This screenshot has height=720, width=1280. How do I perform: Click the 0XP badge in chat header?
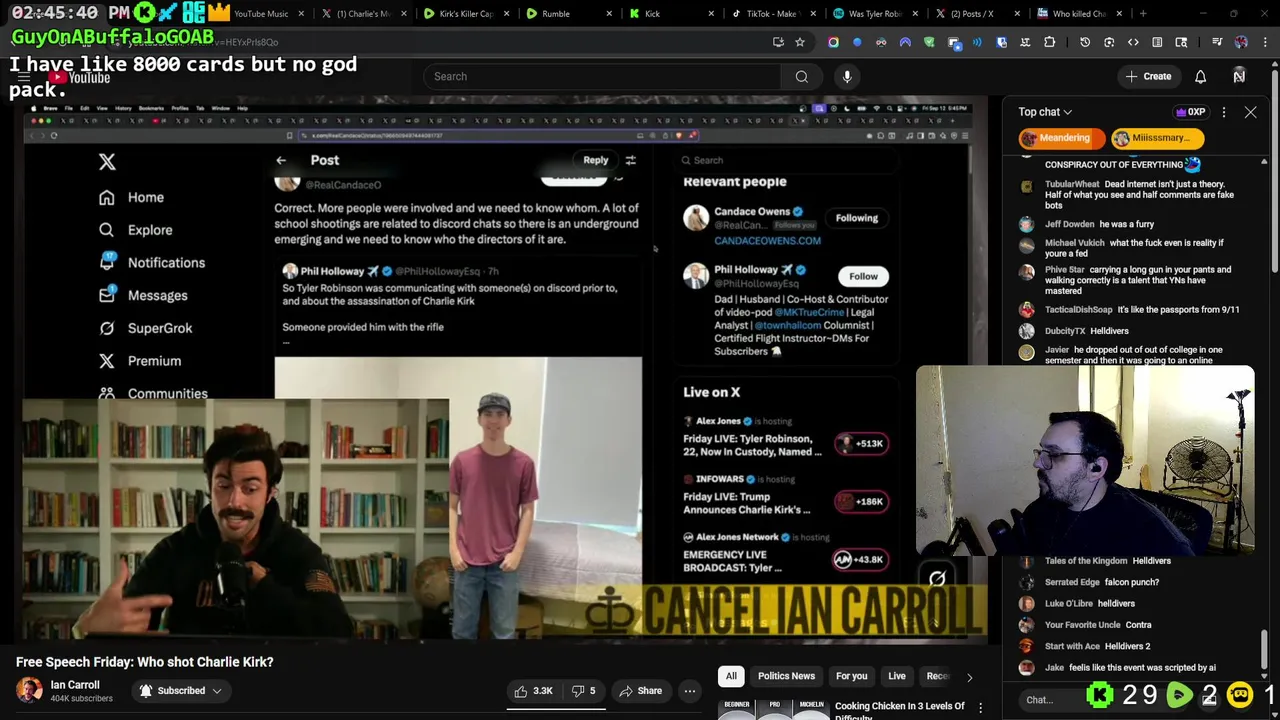(1191, 112)
